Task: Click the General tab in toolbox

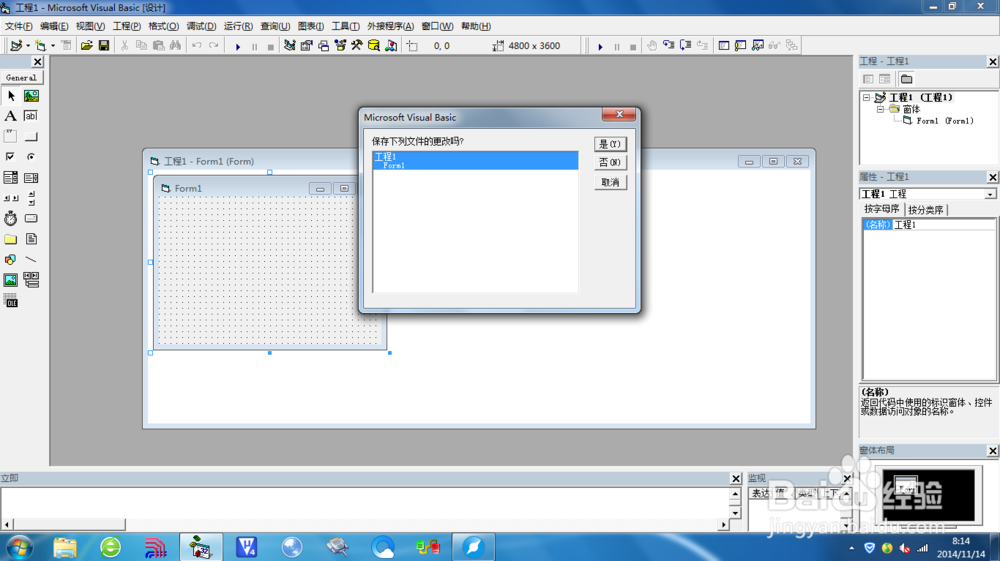Action: 21,78
